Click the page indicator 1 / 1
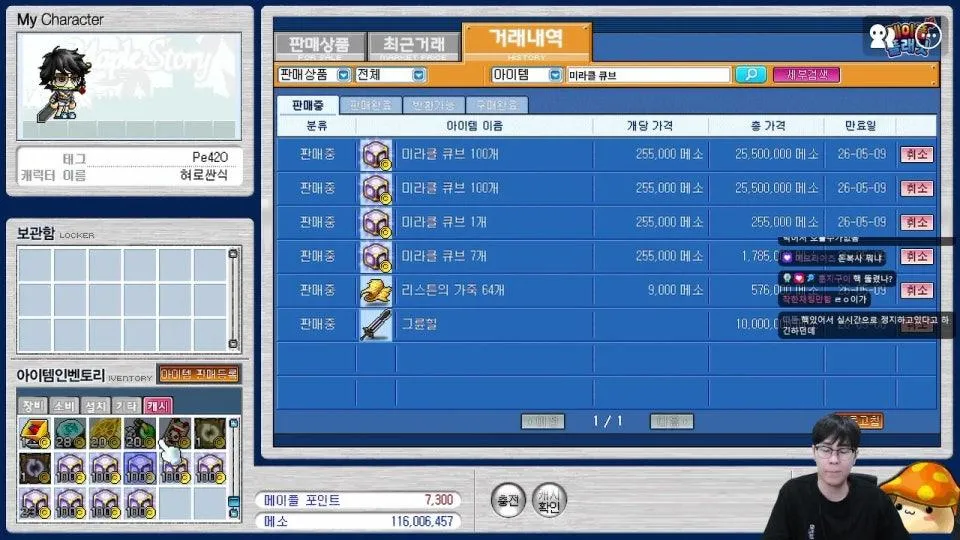 (x=607, y=421)
